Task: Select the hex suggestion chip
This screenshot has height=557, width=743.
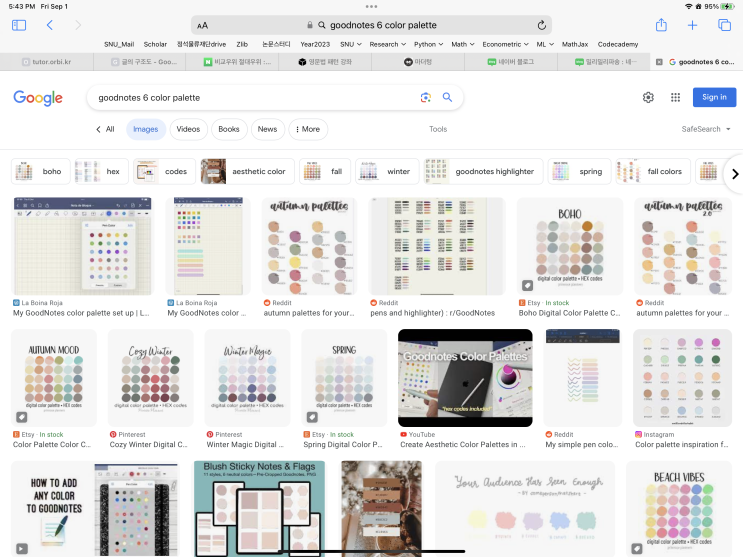Action: [x=101, y=171]
